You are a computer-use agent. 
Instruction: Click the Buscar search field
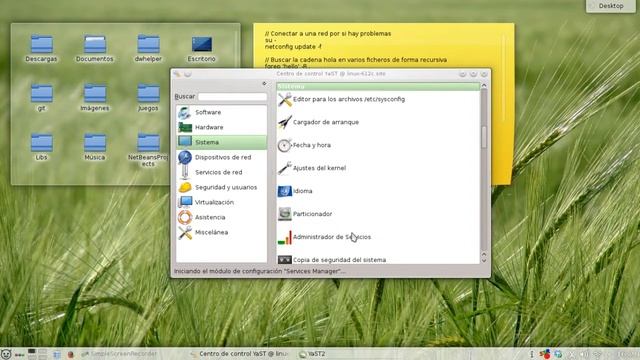click(232, 96)
